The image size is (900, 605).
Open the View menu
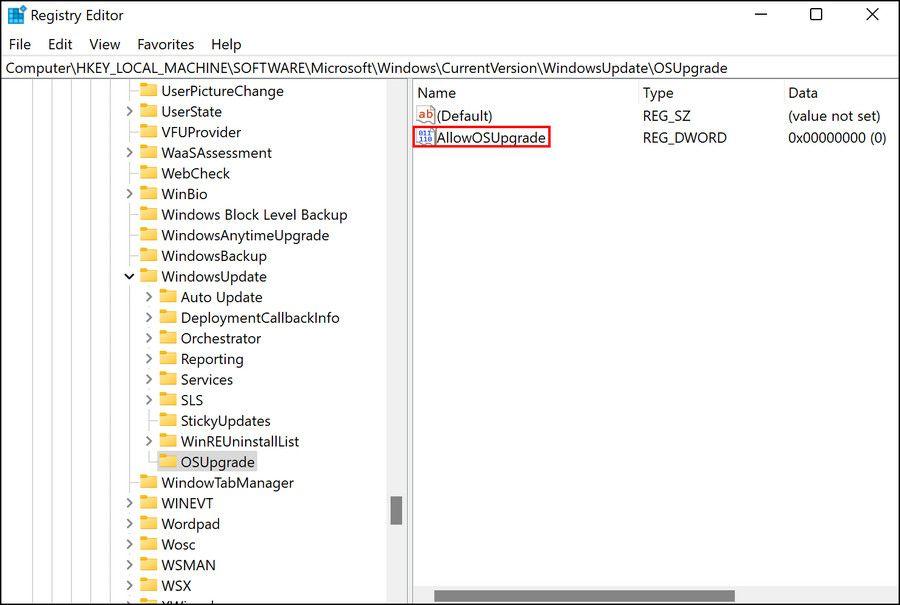click(x=104, y=44)
